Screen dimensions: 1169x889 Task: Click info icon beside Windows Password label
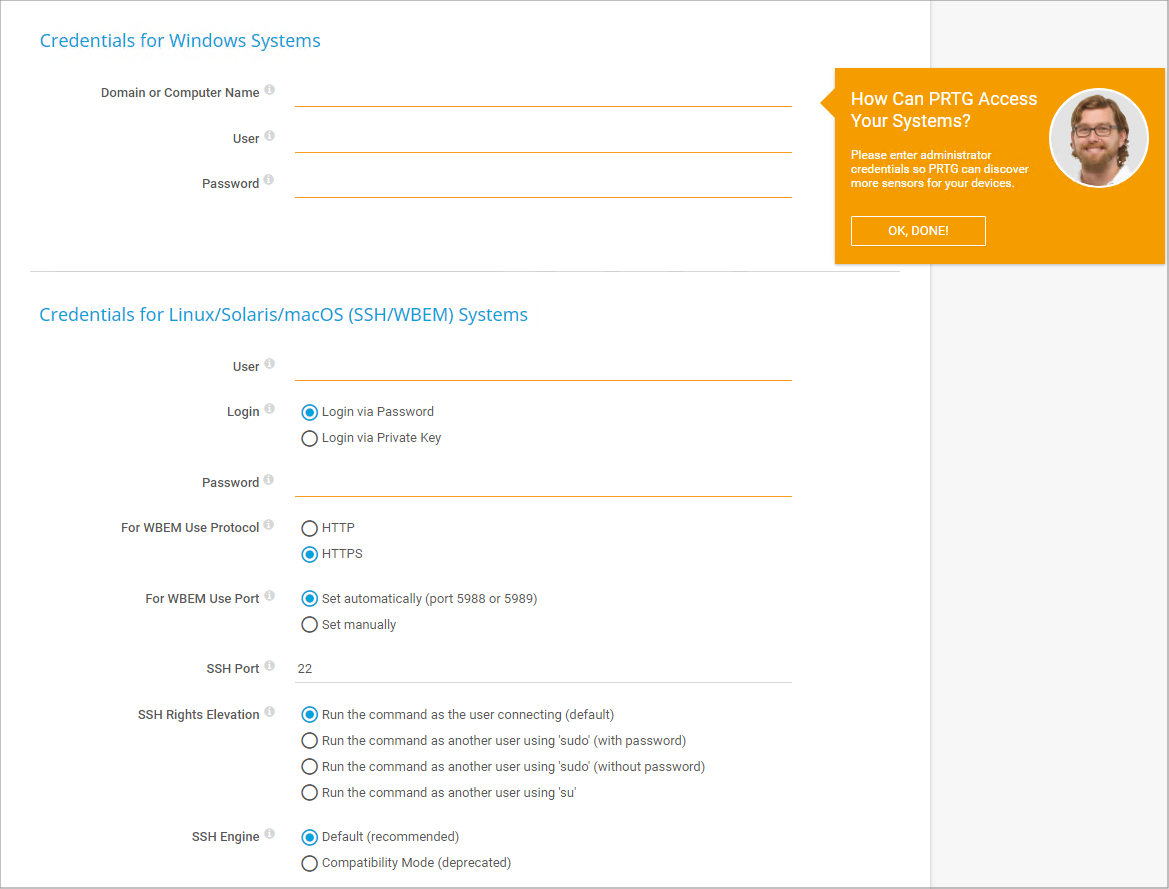tap(270, 181)
